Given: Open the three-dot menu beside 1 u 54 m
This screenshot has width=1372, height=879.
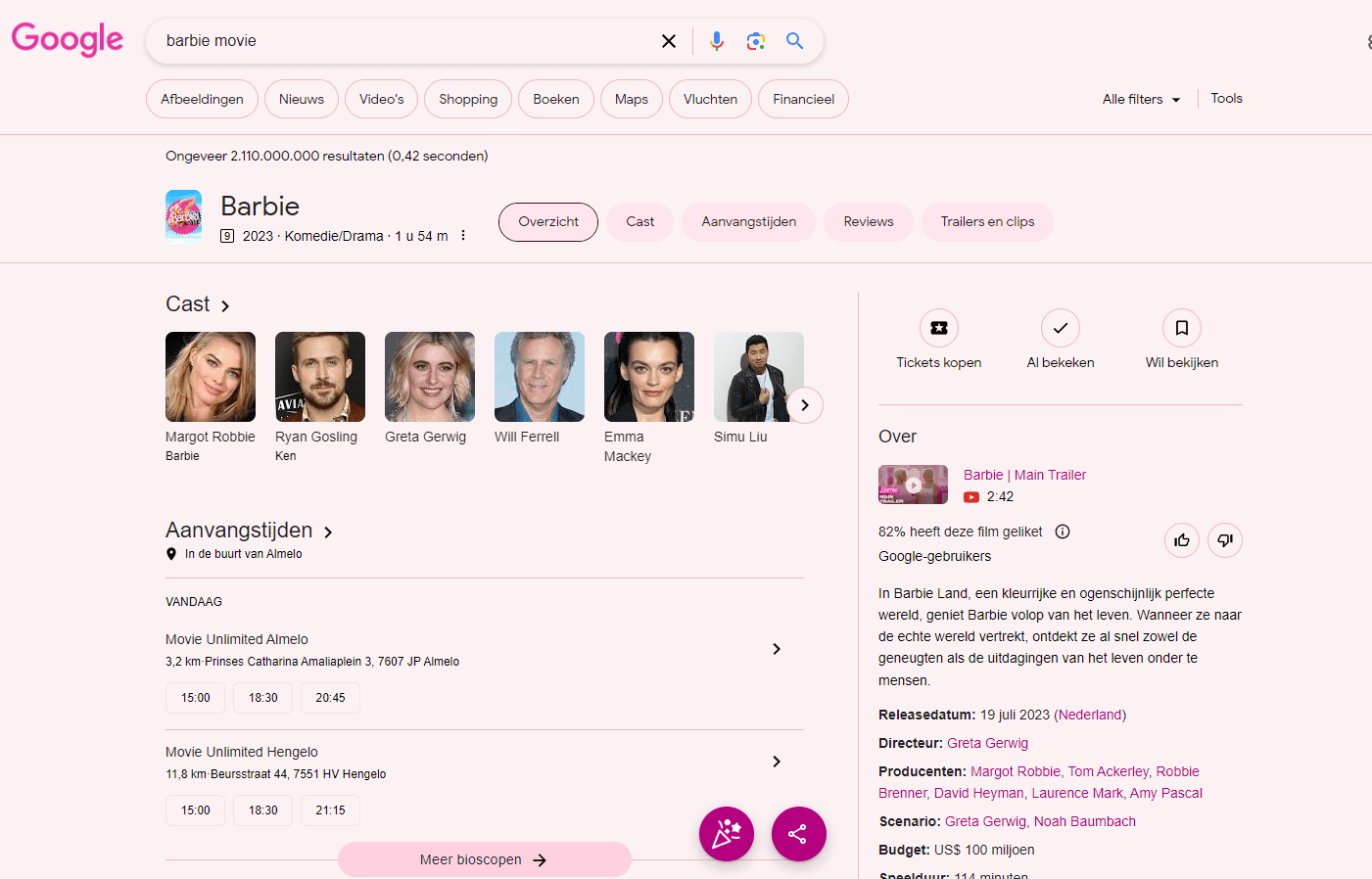Looking at the screenshot, I should tap(463, 236).
